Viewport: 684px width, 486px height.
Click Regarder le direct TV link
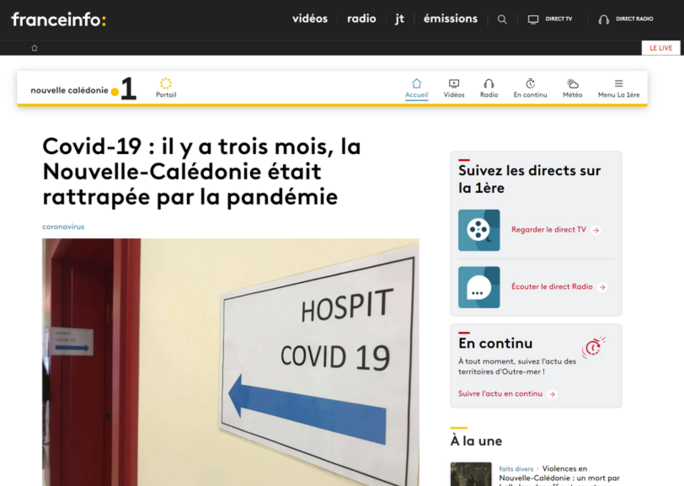pyautogui.click(x=549, y=230)
